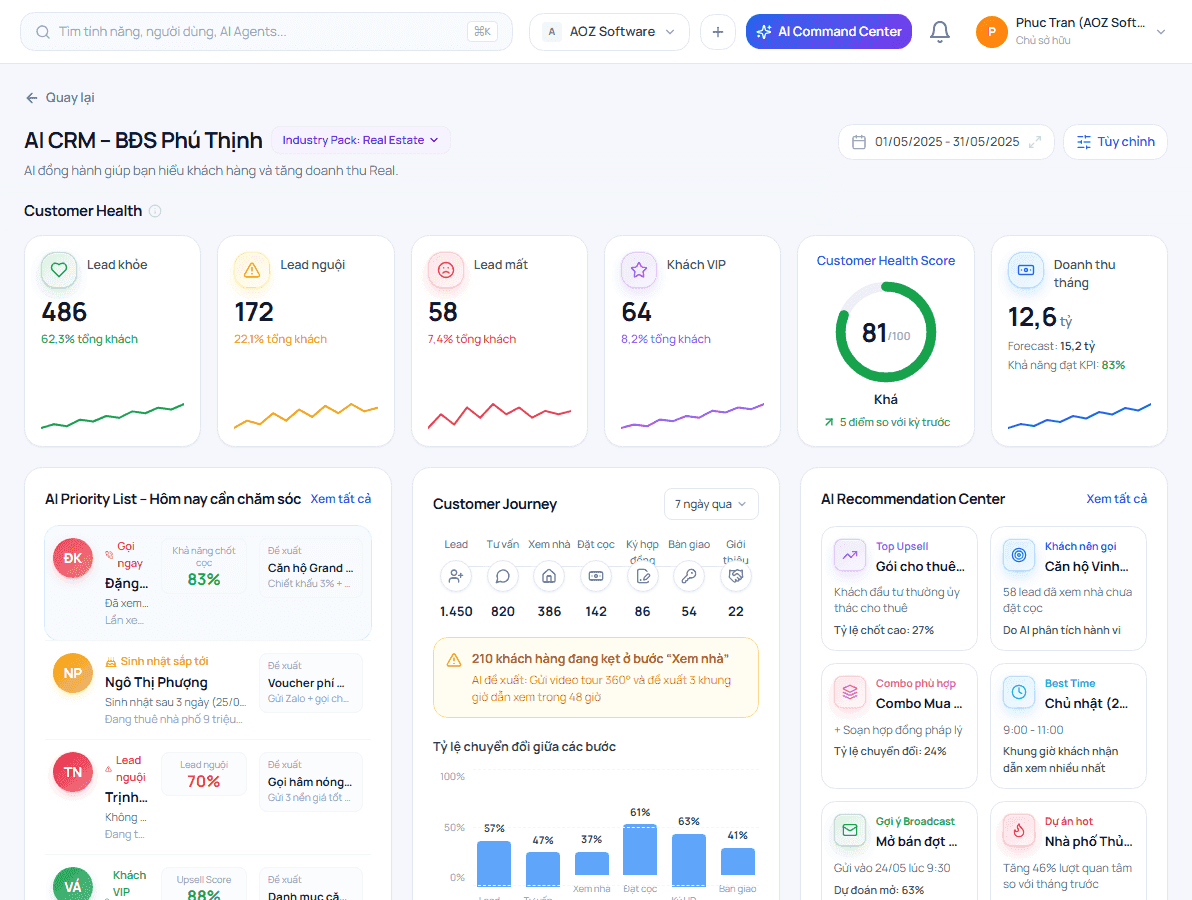
Task: Click the Ký hợp đồng document icon
Action: pos(642,576)
